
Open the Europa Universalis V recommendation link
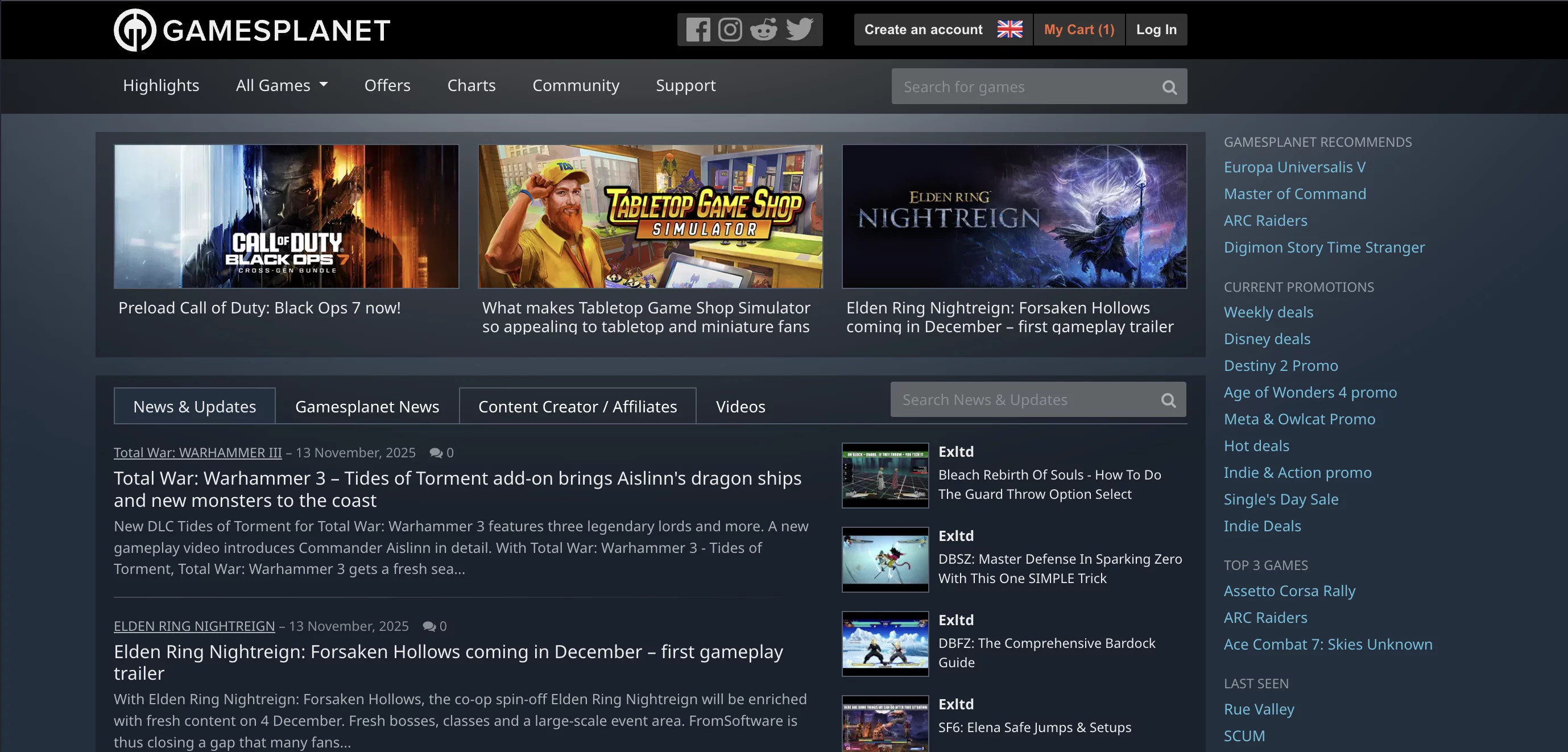(1294, 167)
